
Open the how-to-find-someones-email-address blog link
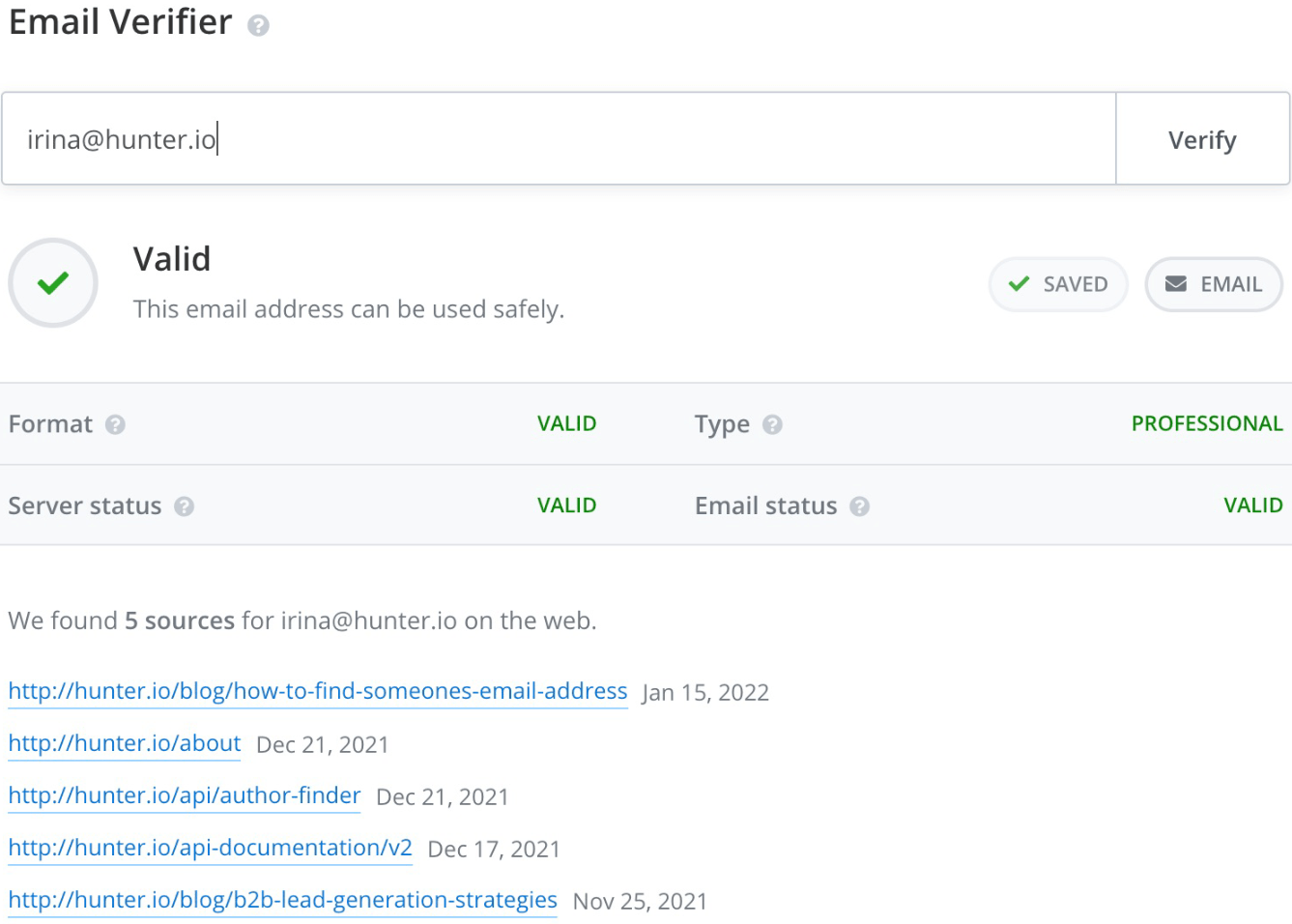click(318, 691)
